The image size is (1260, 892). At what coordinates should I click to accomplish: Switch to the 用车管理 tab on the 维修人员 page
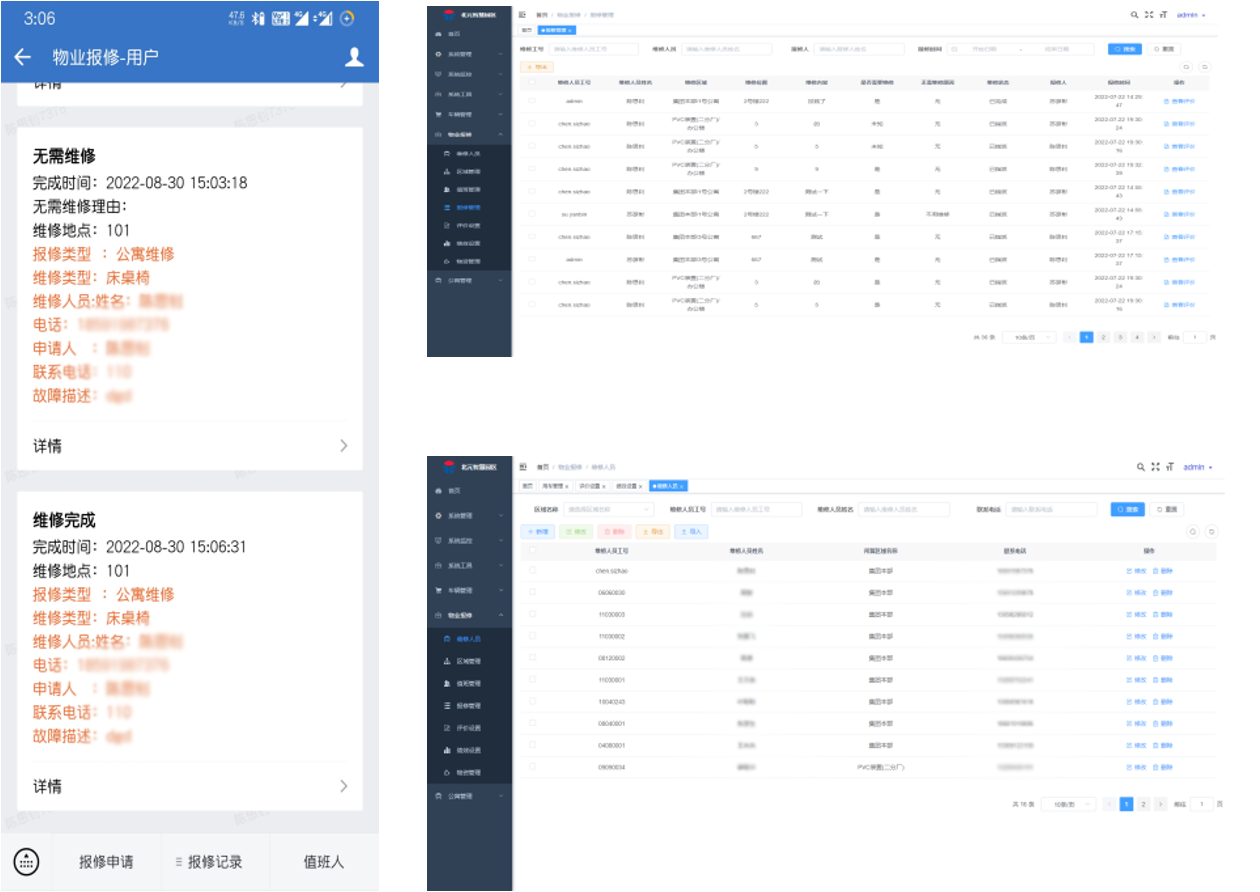[x=555, y=486]
